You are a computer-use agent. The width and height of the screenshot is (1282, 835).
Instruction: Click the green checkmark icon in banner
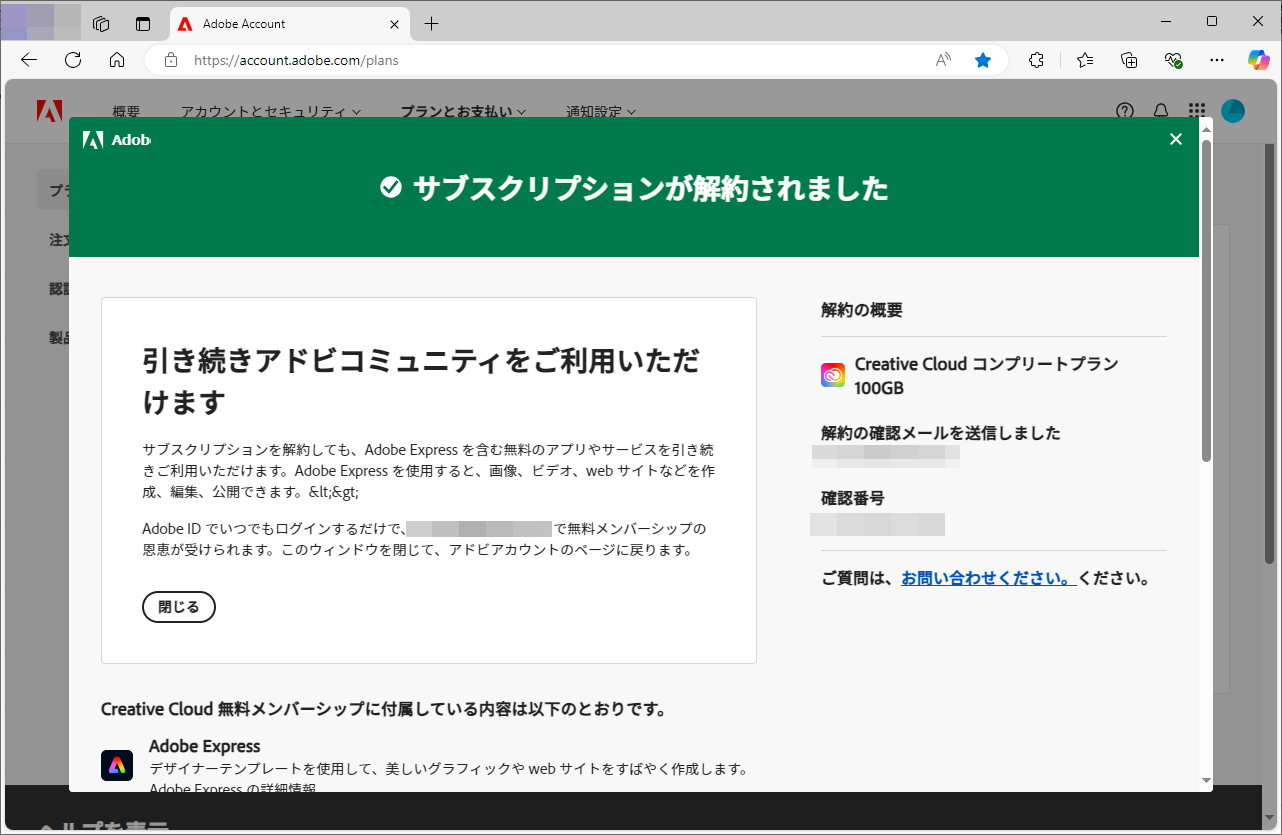pyautogui.click(x=391, y=187)
